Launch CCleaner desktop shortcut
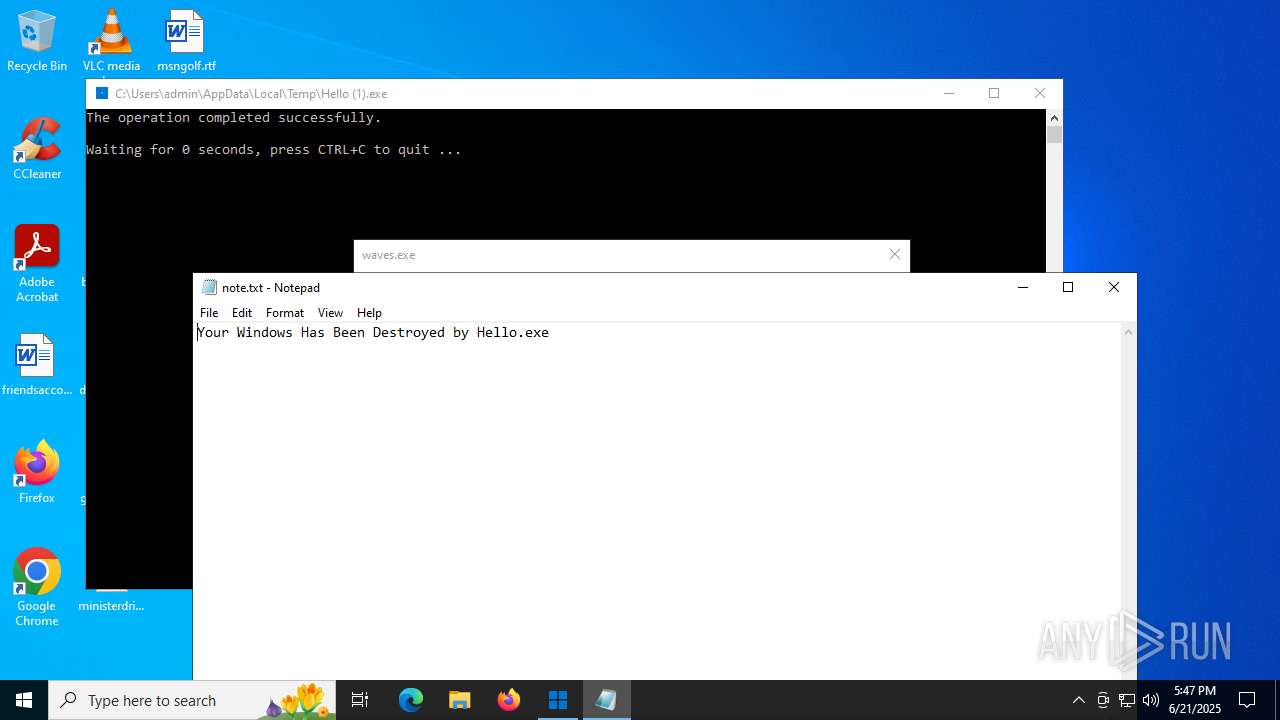1280x720 pixels. (x=37, y=148)
